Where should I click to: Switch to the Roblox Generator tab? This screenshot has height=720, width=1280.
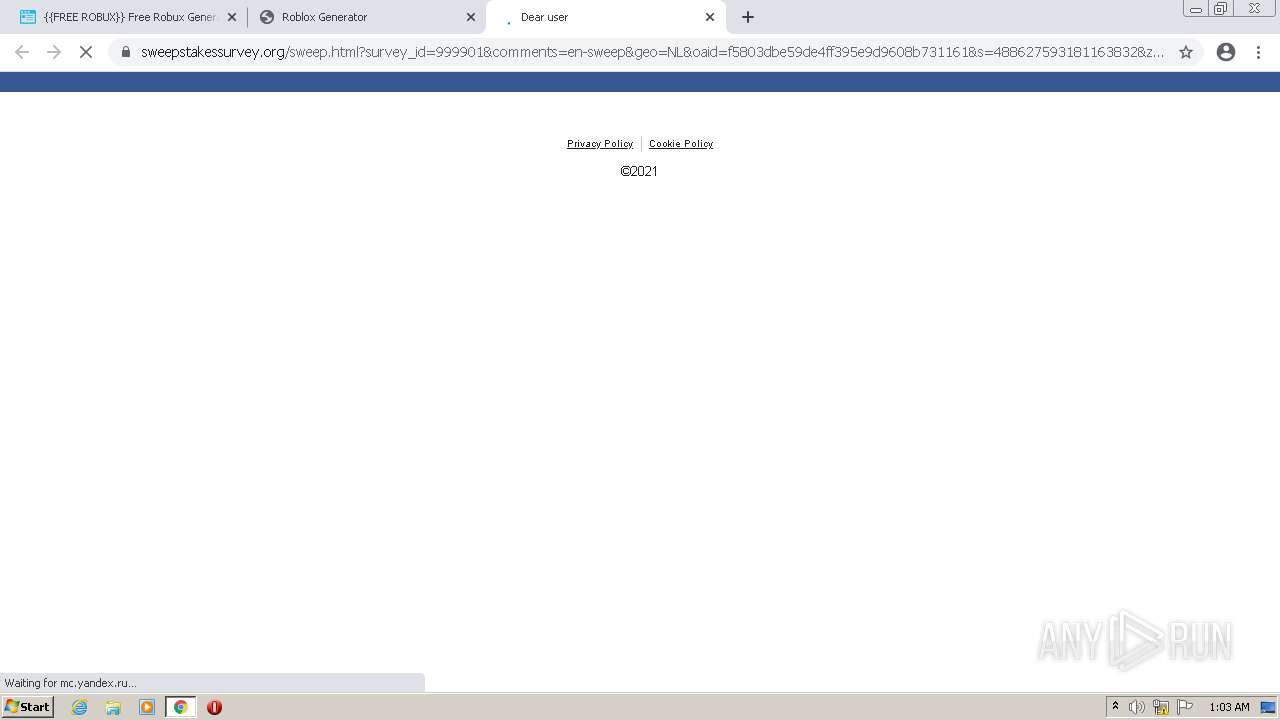[x=366, y=17]
